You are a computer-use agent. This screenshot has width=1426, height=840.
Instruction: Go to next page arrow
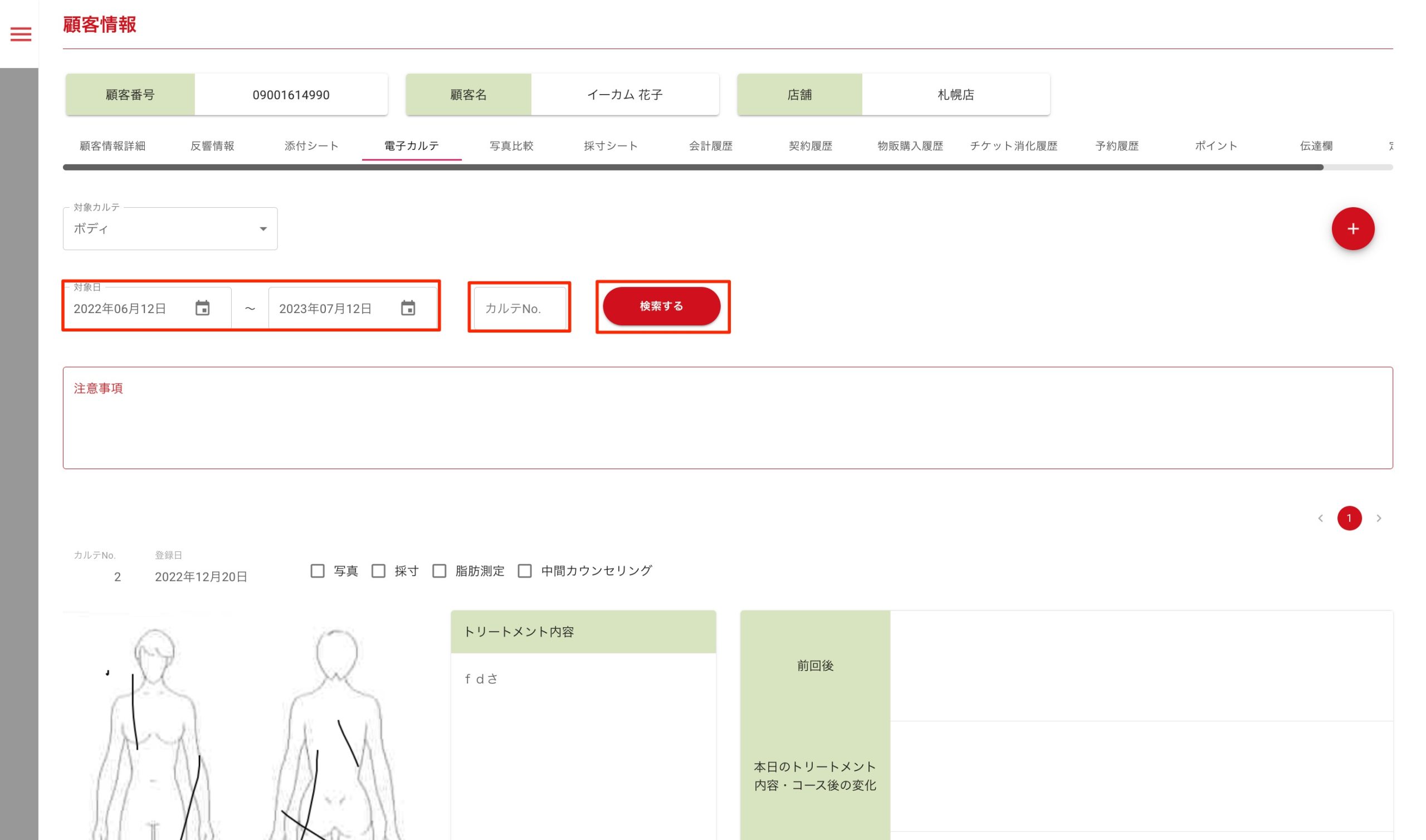click(1379, 519)
